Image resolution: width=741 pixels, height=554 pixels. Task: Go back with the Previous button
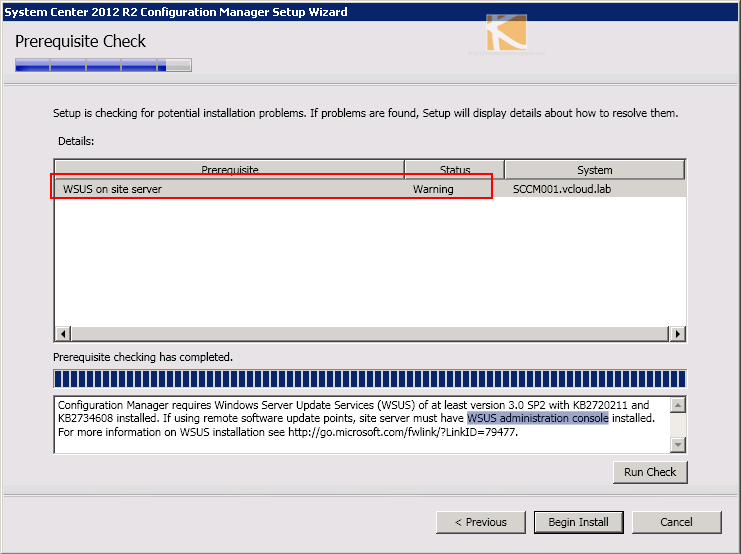coord(481,522)
